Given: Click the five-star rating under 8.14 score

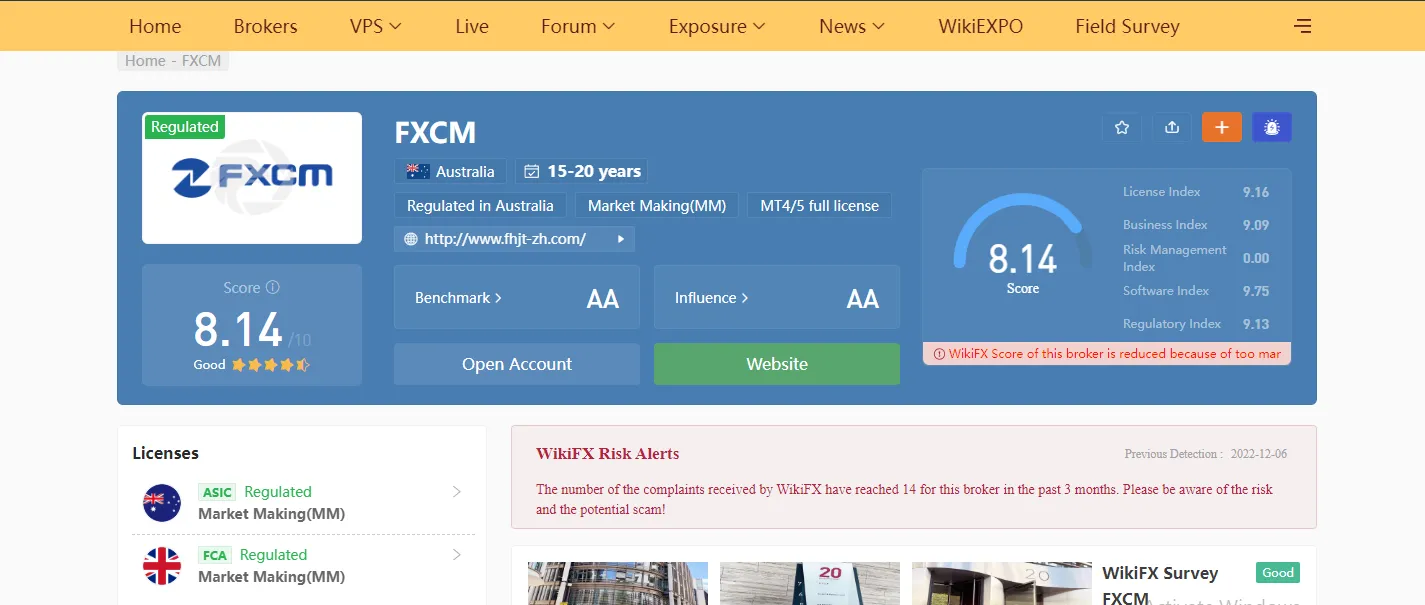Looking at the screenshot, I should pyautogui.click(x=271, y=365).
